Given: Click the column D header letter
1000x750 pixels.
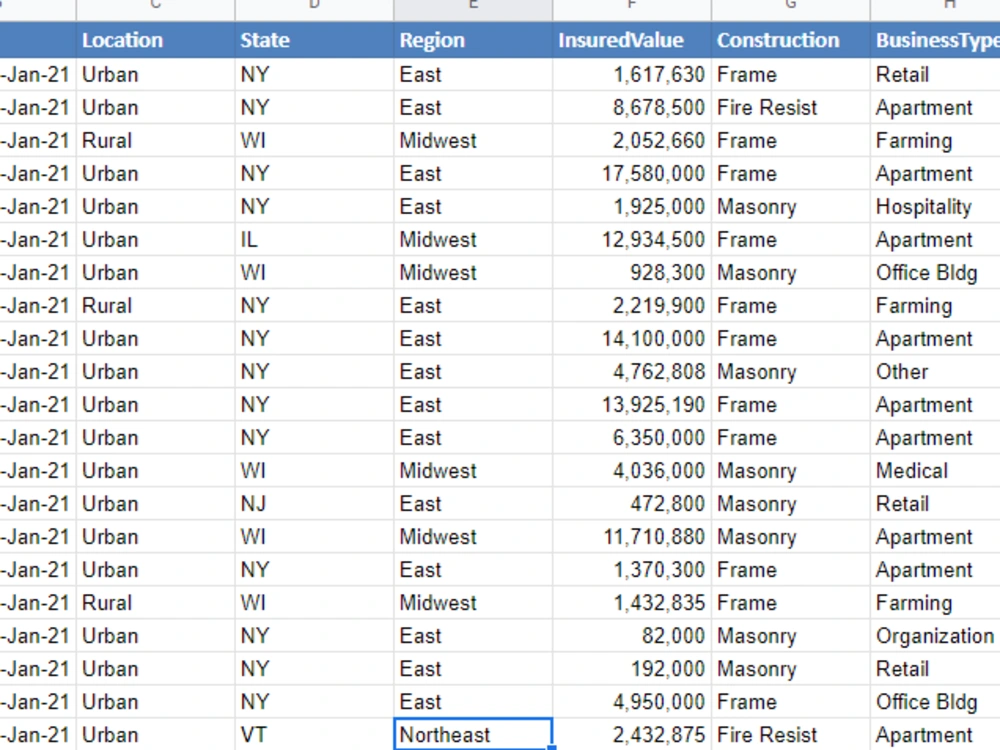Looking at the screenshot, I should pos(314,5).
